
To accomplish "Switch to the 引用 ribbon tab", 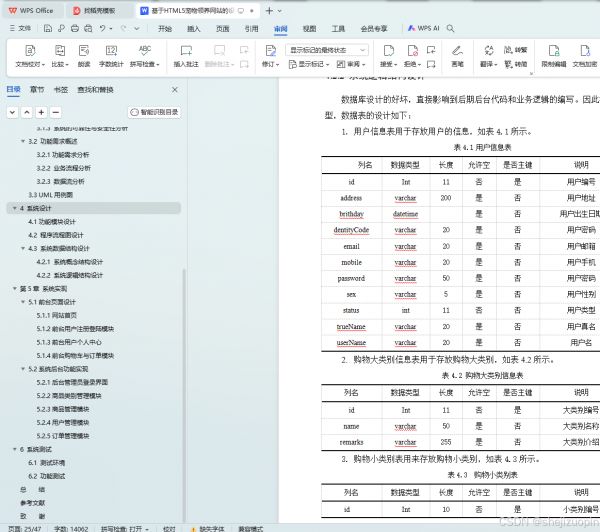I will [251, 28].
